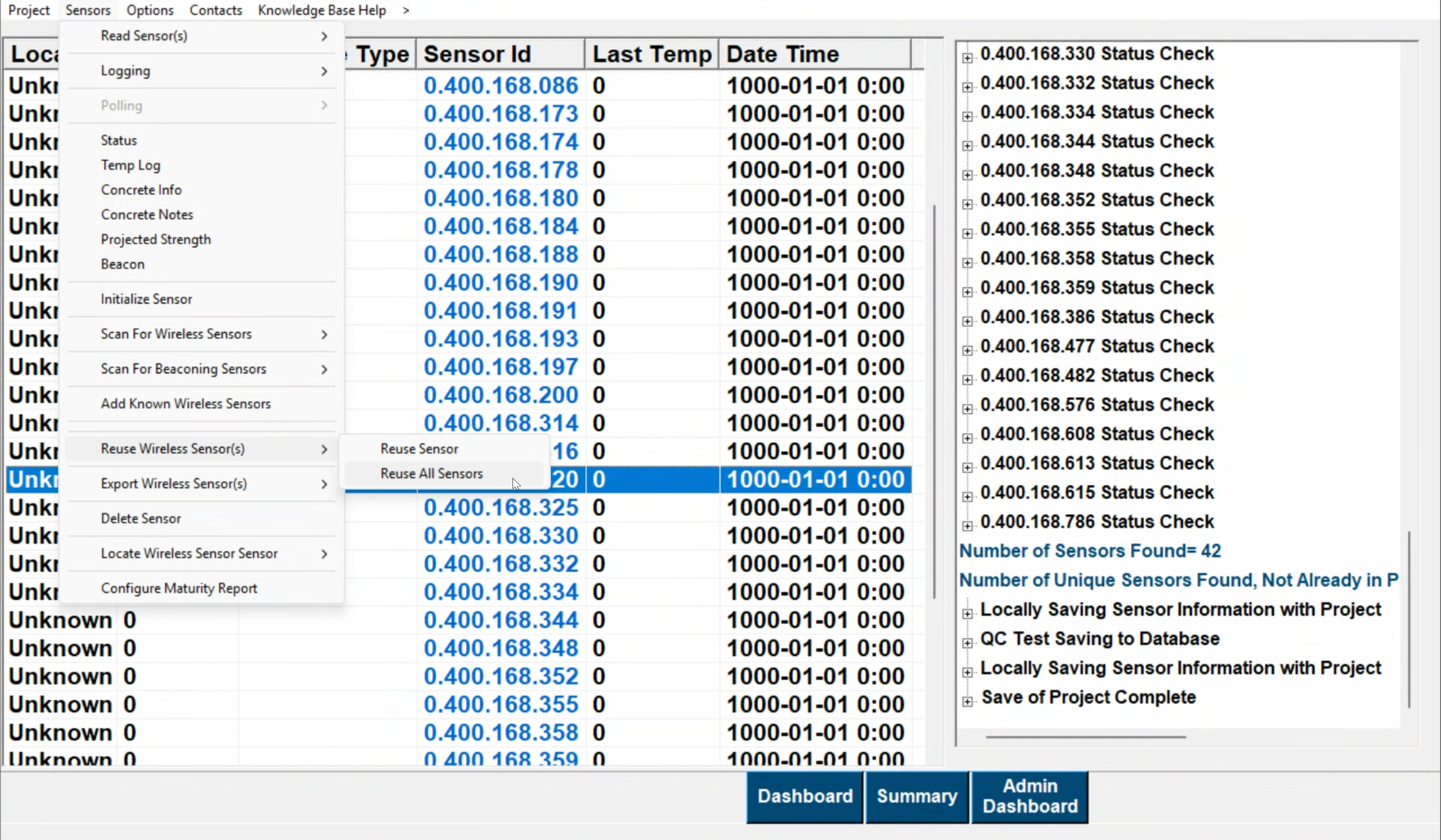Expand the 0.400.168.477 Status Check node
Image resolution: width=1441 pixels, height=840 pixels.
pos(967,350)
